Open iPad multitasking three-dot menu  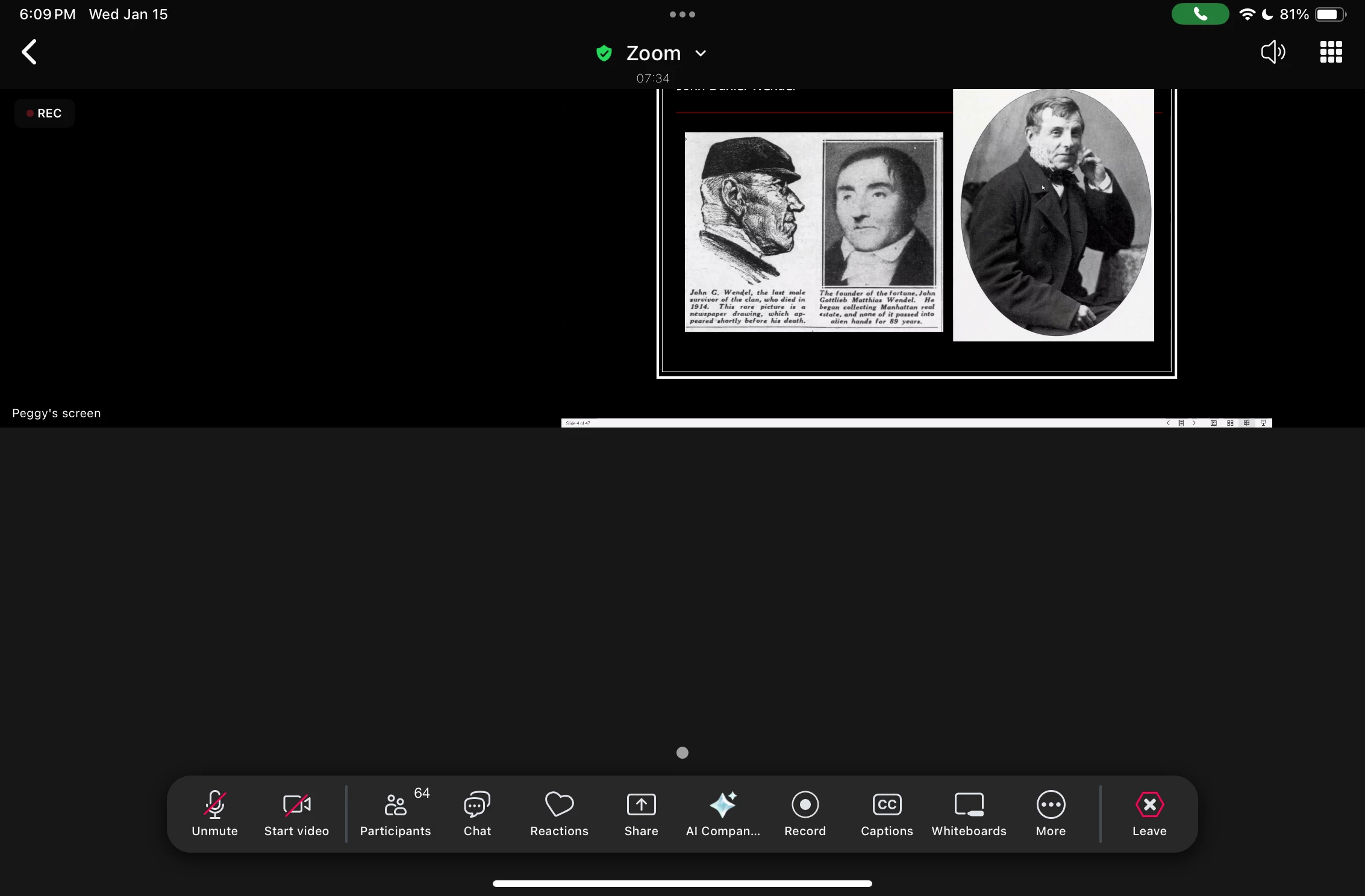tap(682, 14)
